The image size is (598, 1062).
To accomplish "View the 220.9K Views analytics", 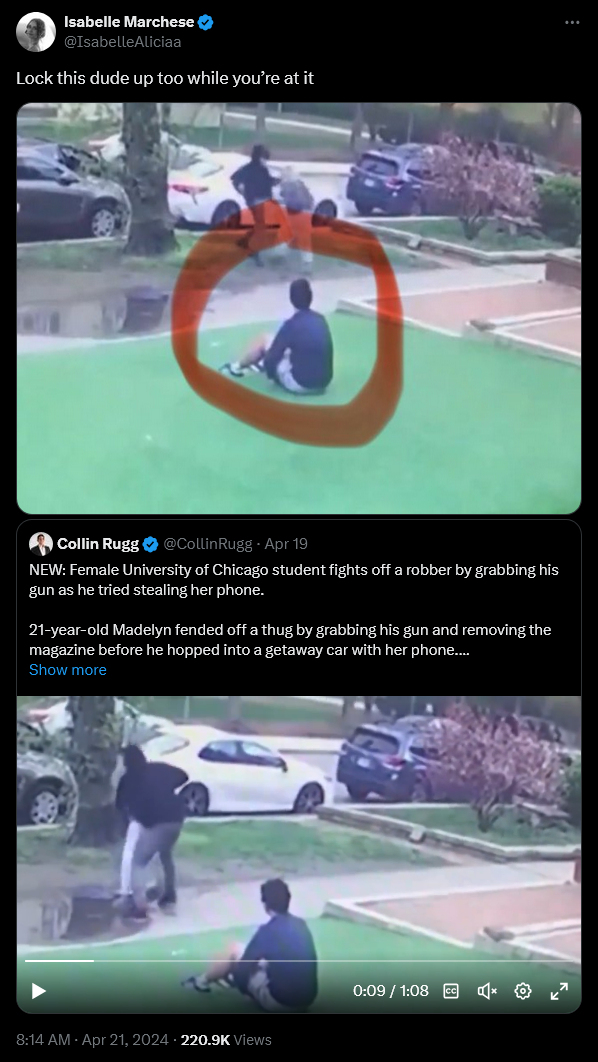I will (x=226, y=1040).
